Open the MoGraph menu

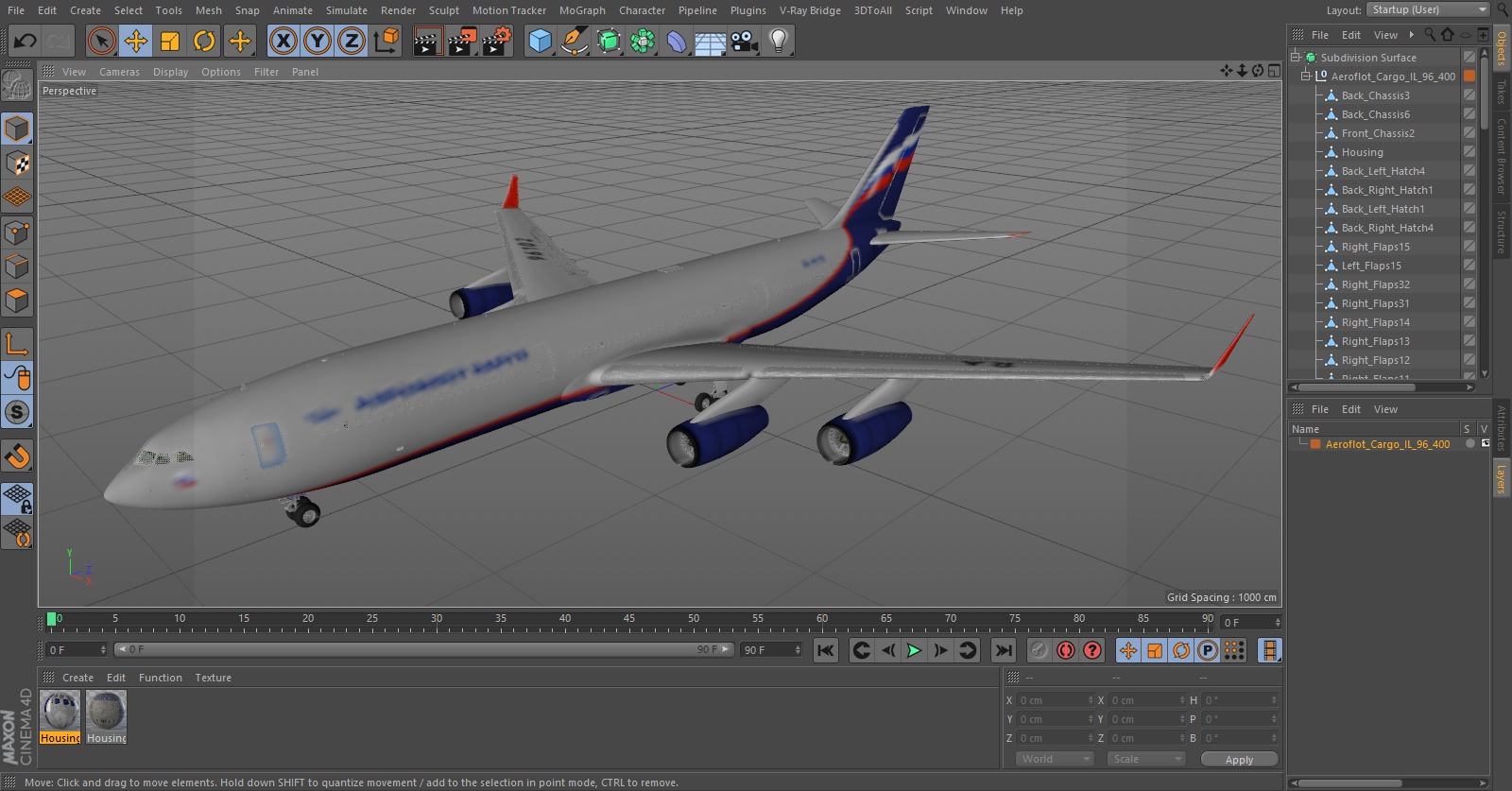pos(582,10)
